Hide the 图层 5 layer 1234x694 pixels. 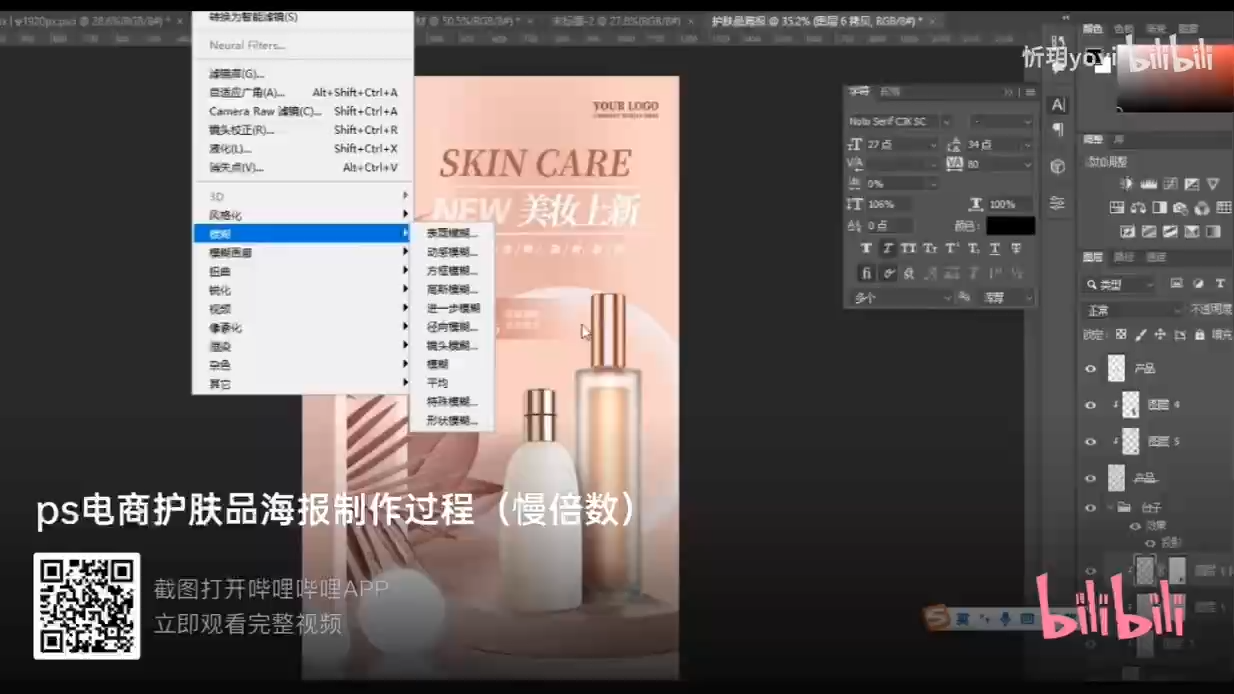point(1089,441)
